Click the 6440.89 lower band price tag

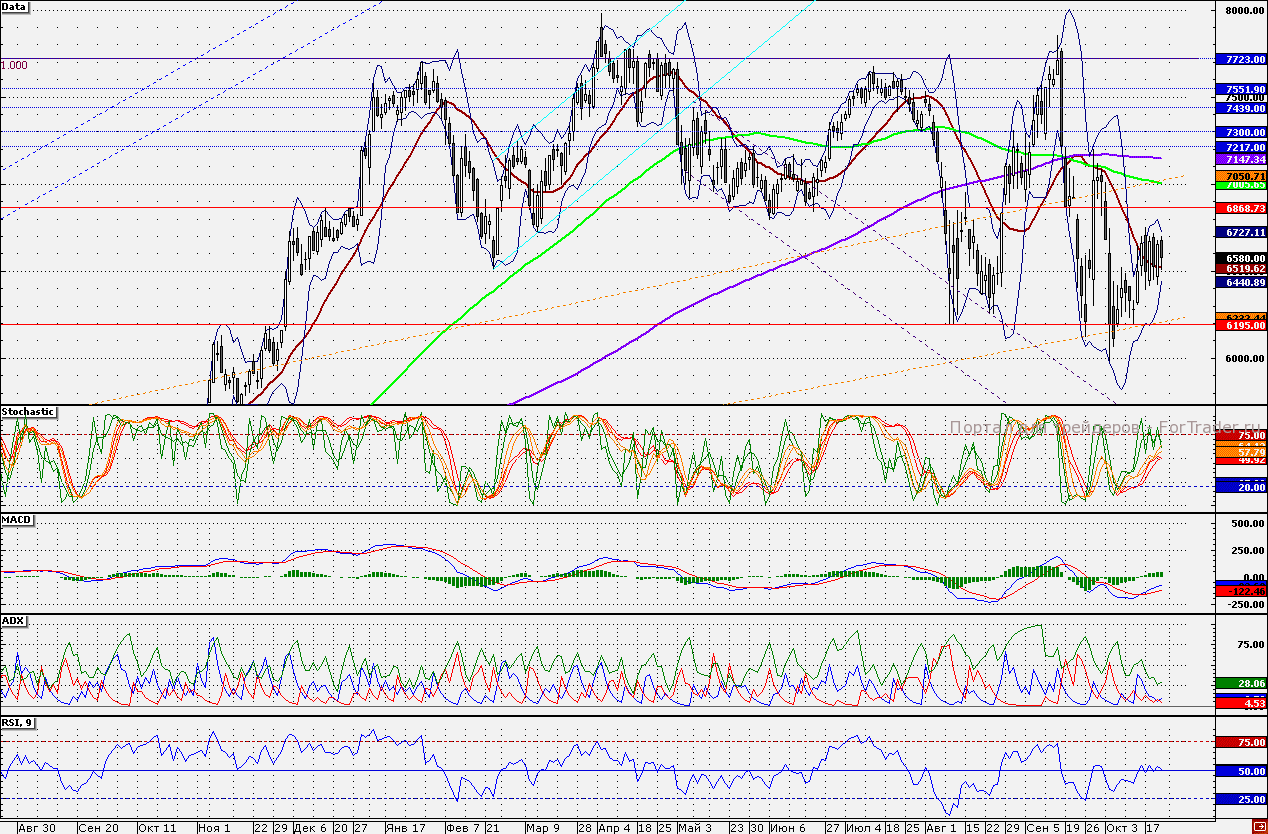tap(1240, 283)
